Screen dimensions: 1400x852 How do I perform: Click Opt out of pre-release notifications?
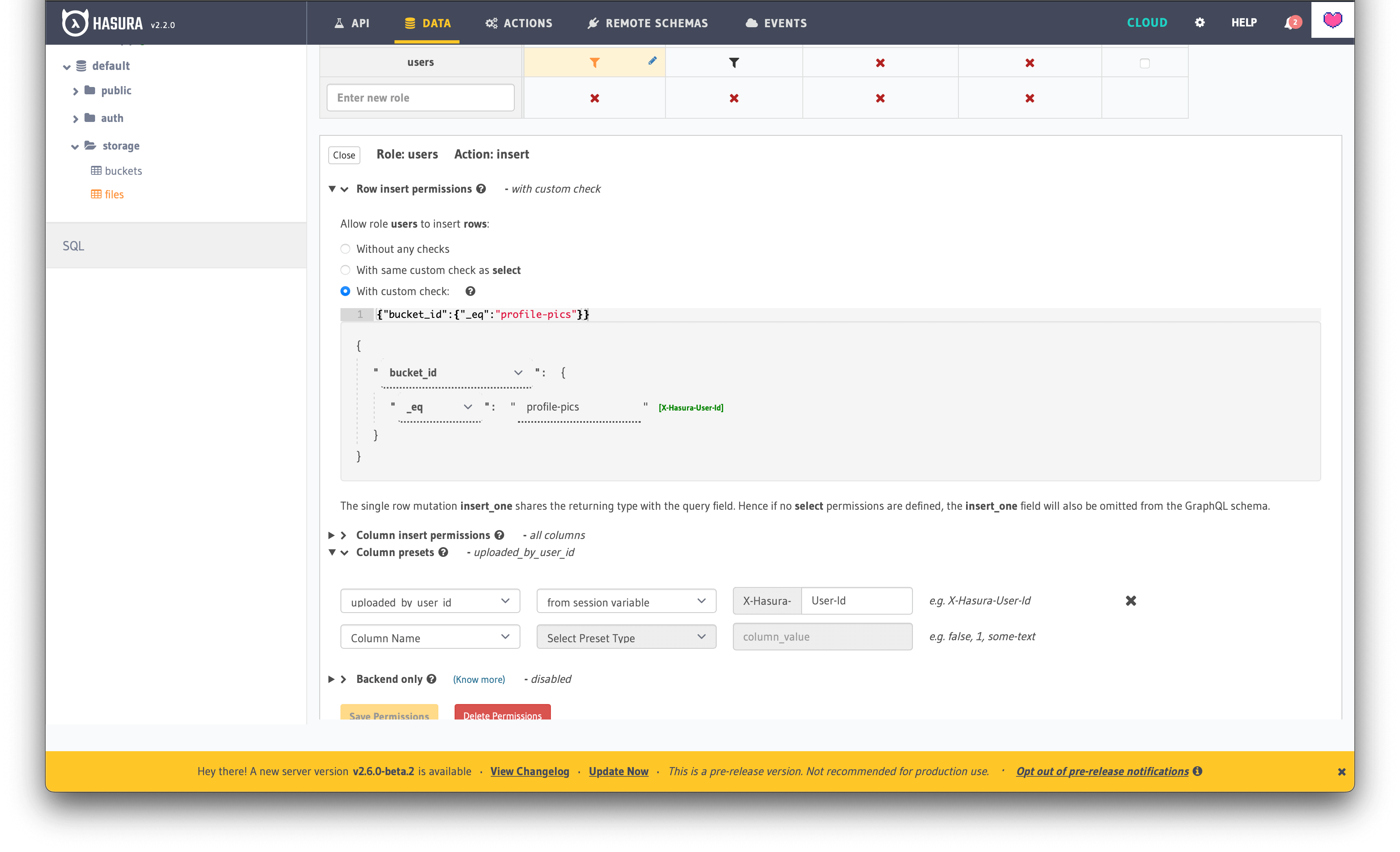(1102, 771)
